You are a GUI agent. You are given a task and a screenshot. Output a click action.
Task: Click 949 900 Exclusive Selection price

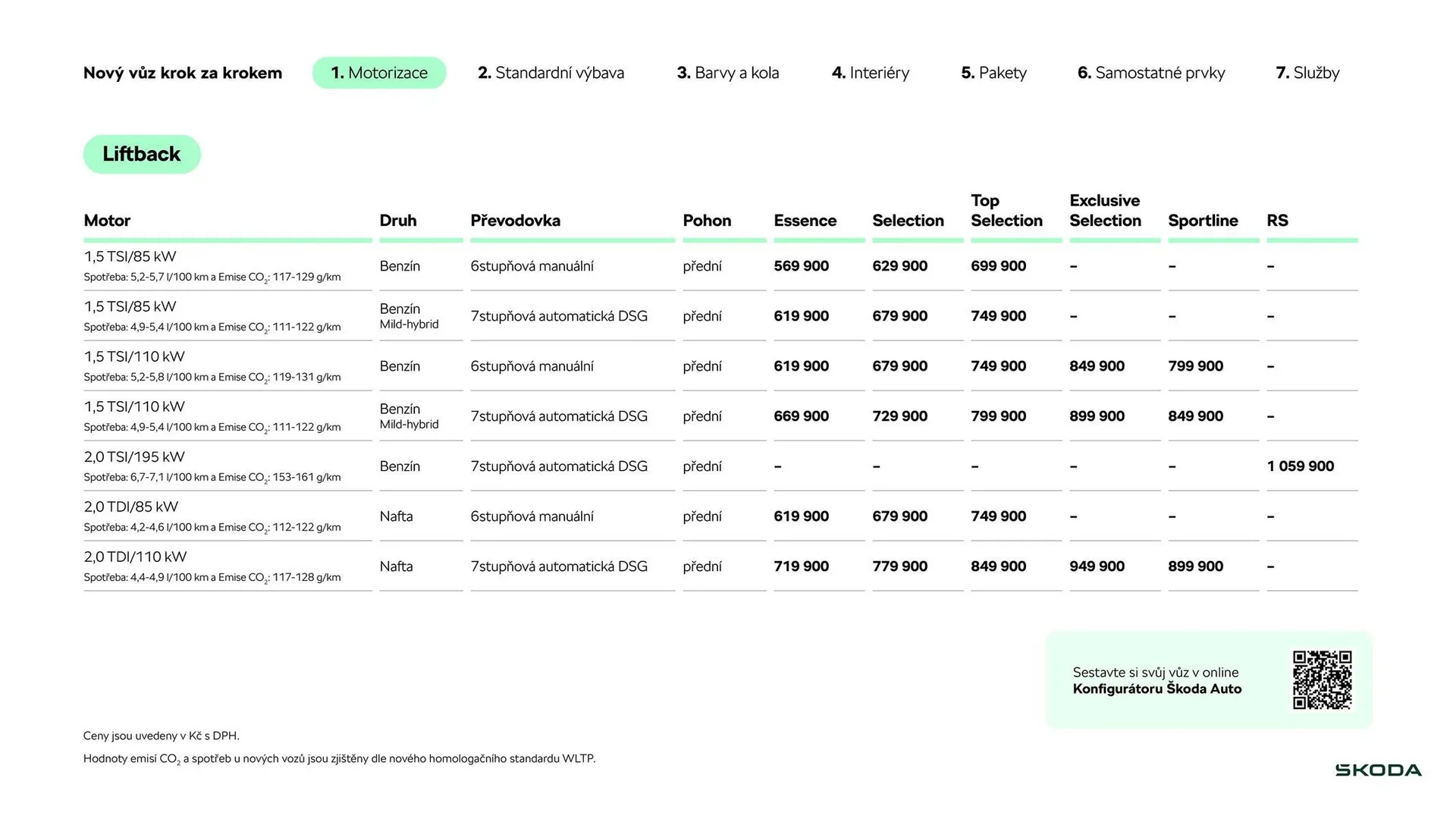[1097, 566]
